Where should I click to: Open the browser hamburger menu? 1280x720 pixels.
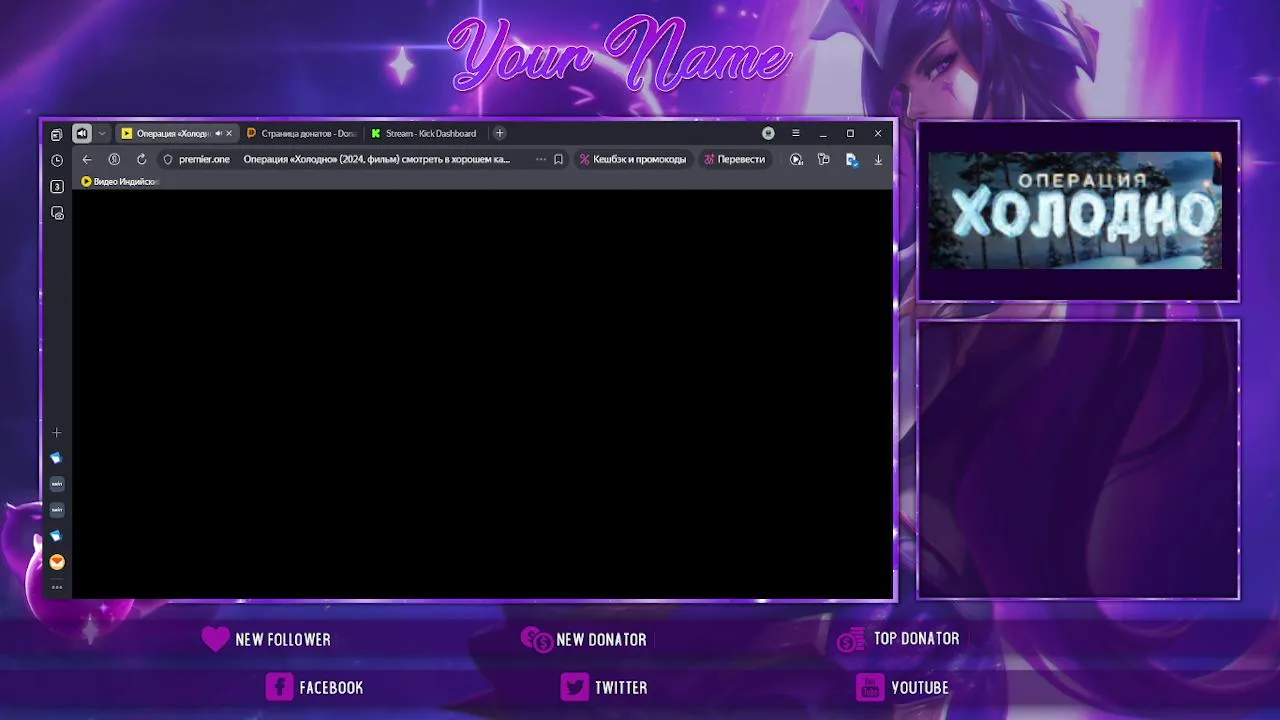pyautogui.click(x=796, y=133)
